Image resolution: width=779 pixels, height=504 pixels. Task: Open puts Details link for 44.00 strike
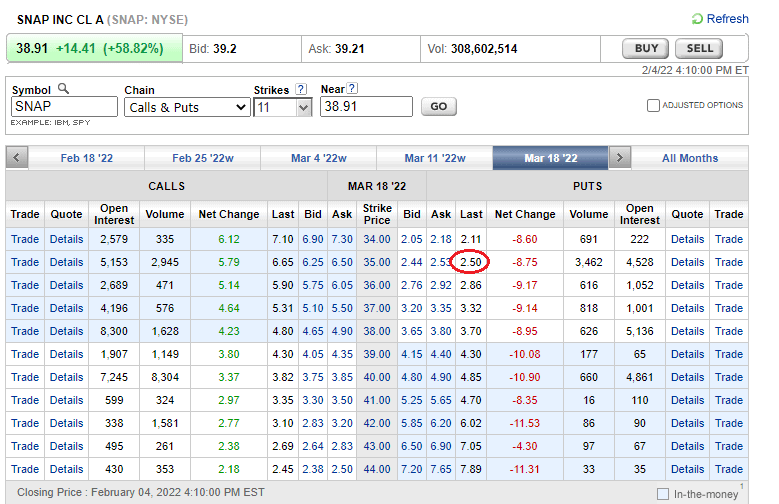point(687,469)
